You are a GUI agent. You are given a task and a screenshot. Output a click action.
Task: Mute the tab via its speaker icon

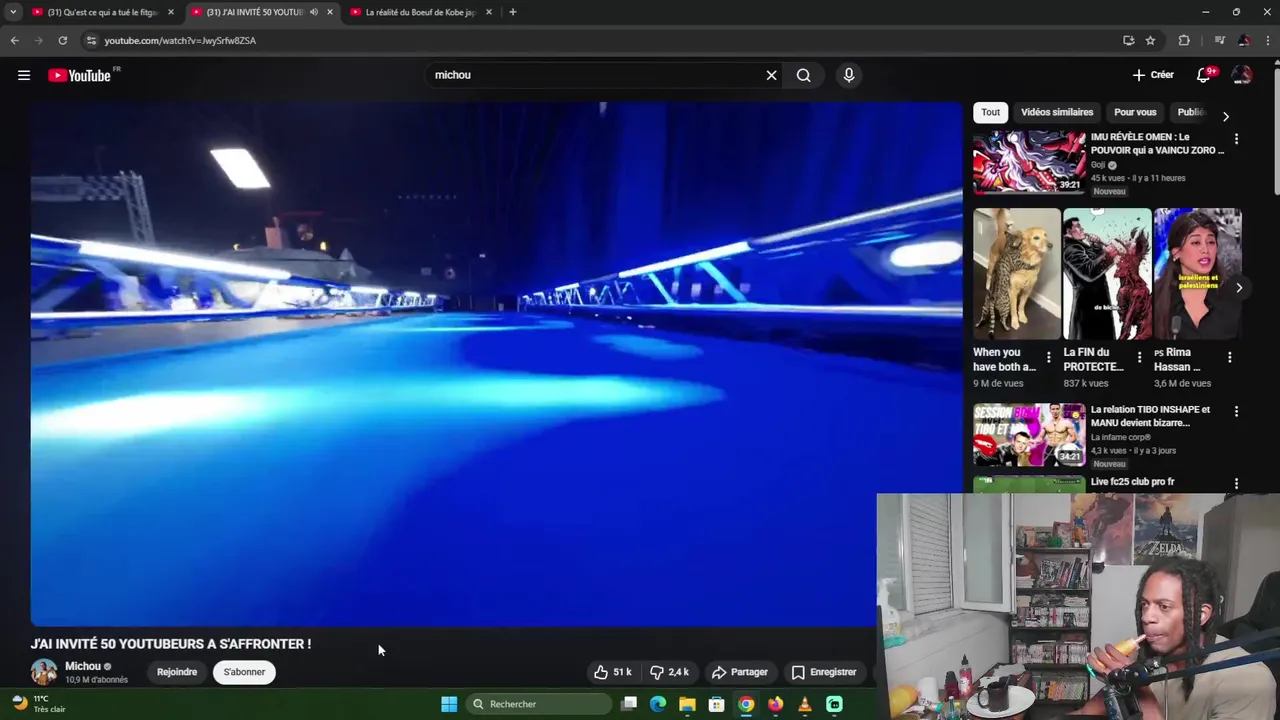tap(313, 12)
